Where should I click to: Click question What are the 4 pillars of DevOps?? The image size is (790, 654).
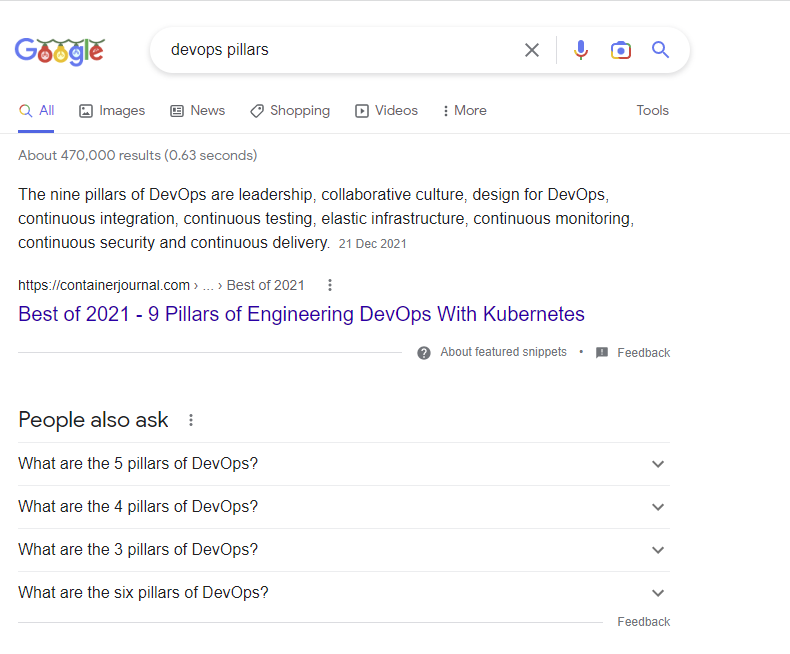click(138, 506)
